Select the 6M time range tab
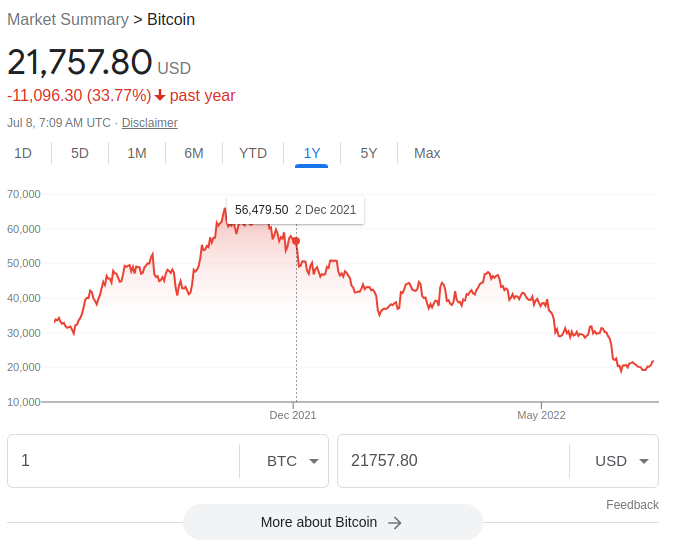 coord(194,153)
